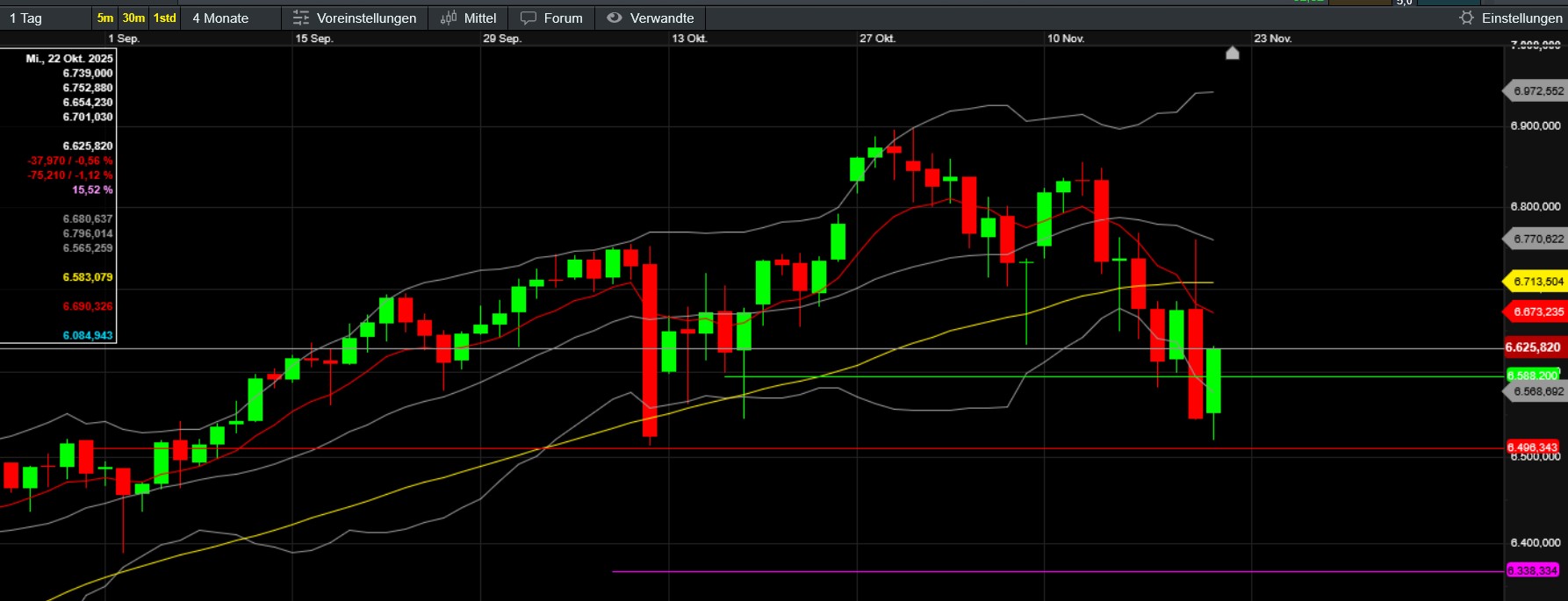Select the gray price label 6.568,692
The image size is (1568, 601).
click(x=1537, y=392)
